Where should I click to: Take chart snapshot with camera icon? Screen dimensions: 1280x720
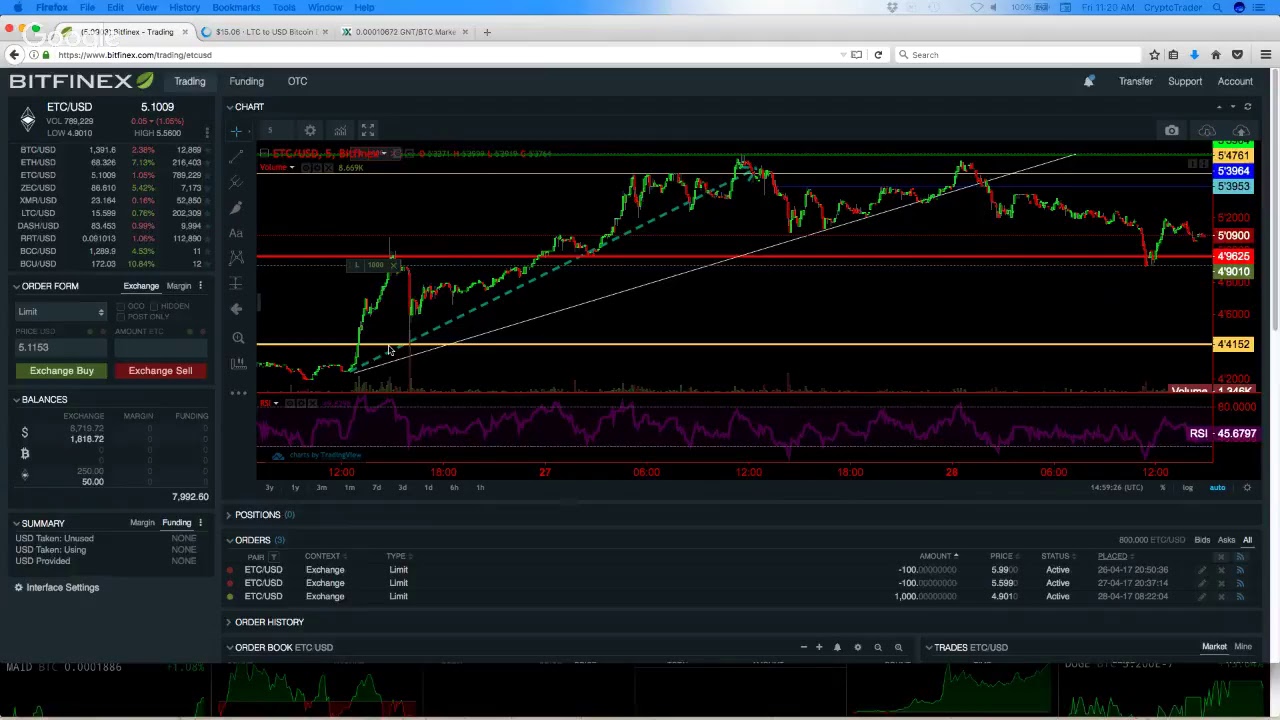(x=1172, y=131)
